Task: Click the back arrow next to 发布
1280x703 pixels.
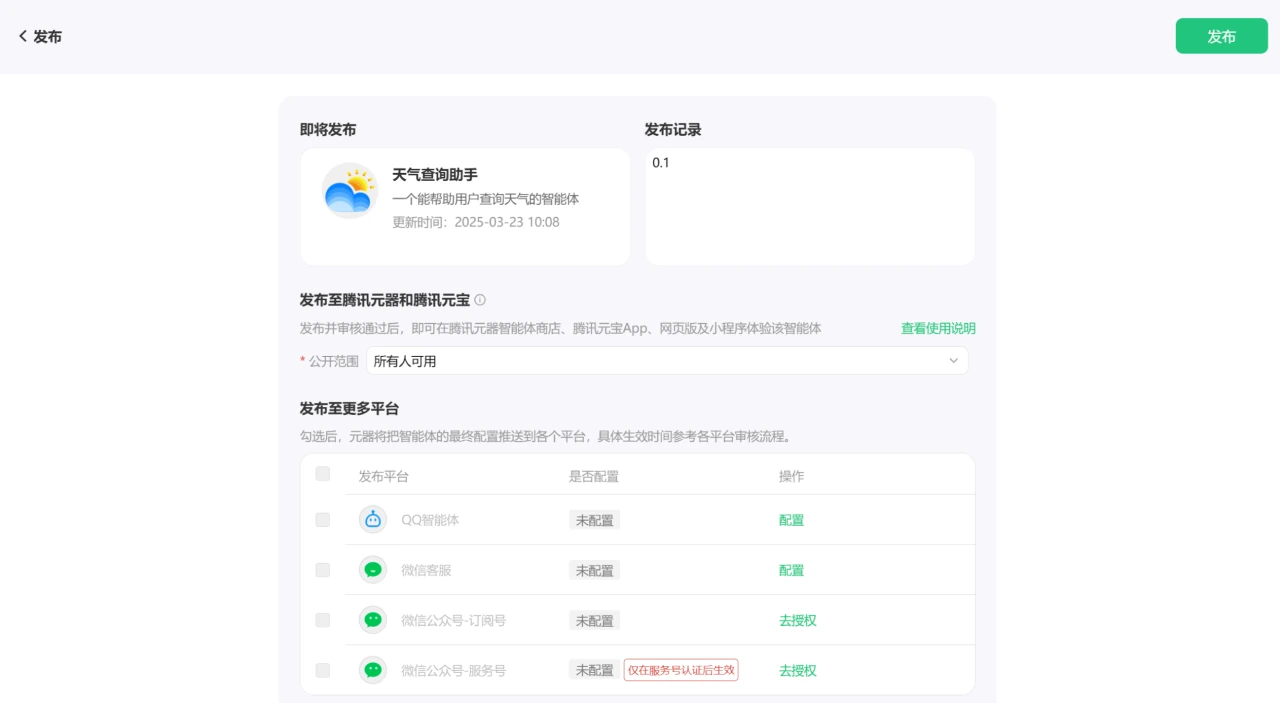Action: [x=23, y=36]
